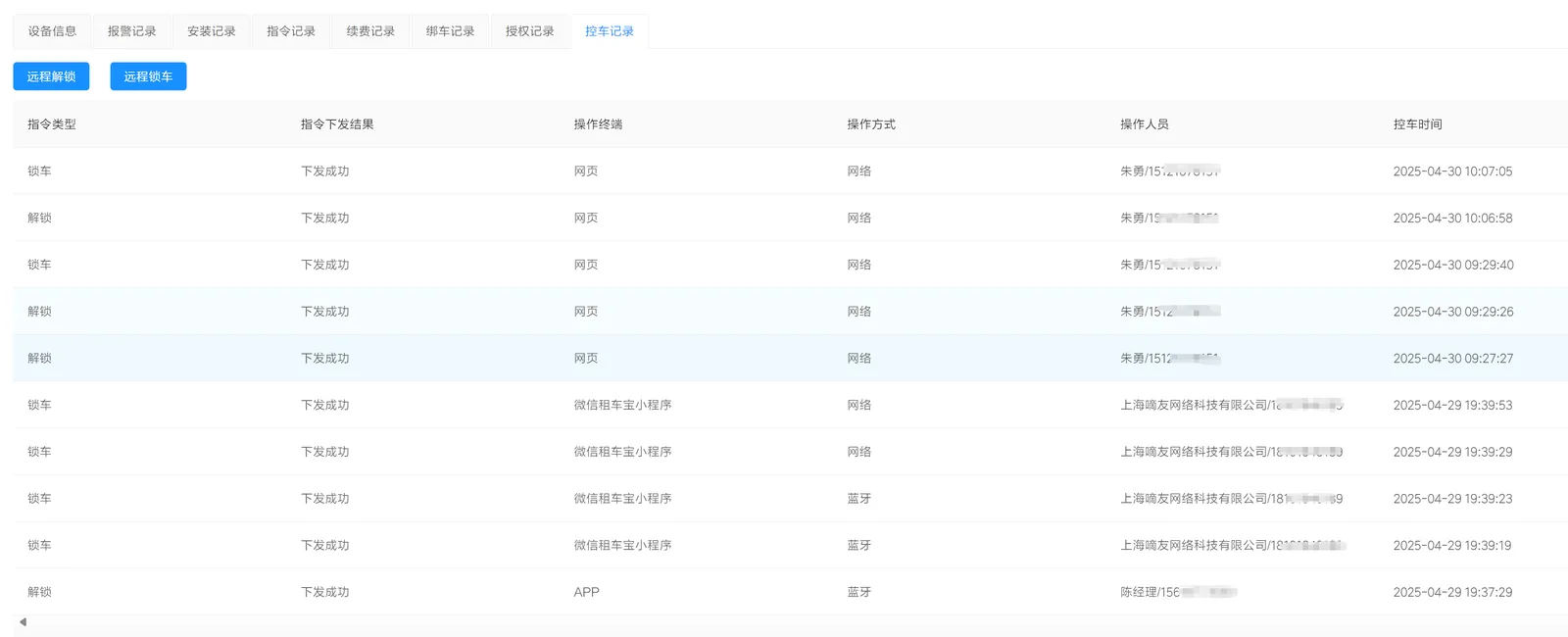Click the 指令类型 column header
This screenshot has width=1568, height=637.
click(x=52, y=124)
